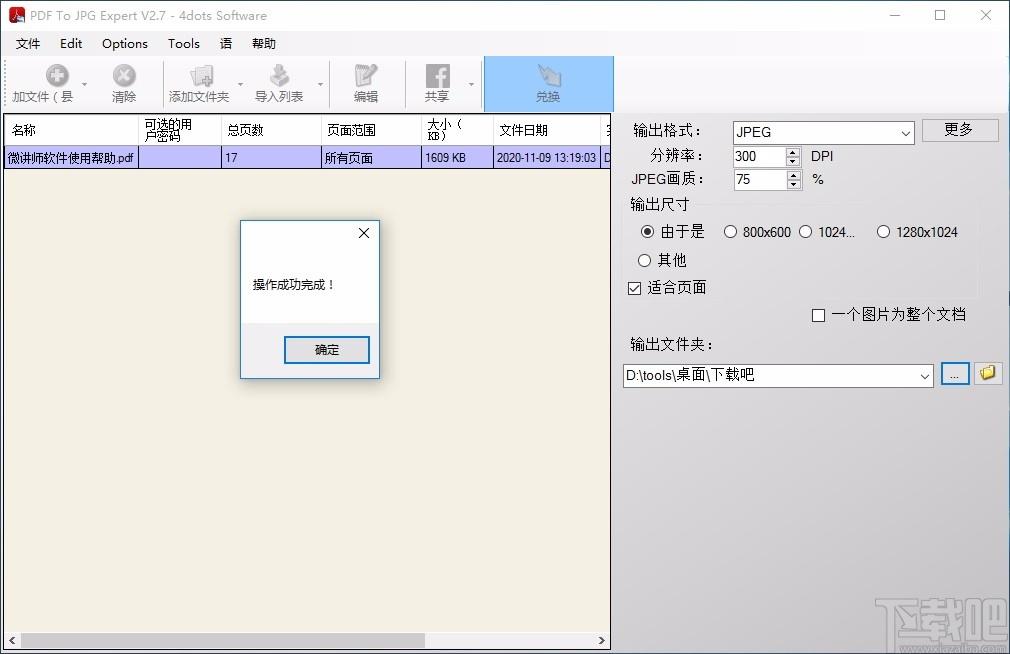Click the 清除 clear toolbar icon
The width and height of the screenshot is (1010, 654).
[x=124, y=76]
